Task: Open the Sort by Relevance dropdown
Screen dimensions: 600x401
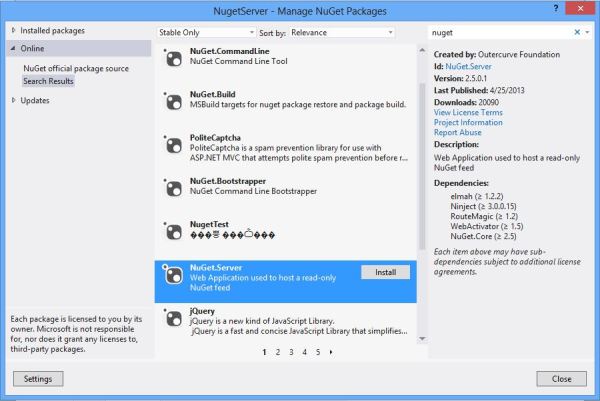Action: tap(341, 32)
